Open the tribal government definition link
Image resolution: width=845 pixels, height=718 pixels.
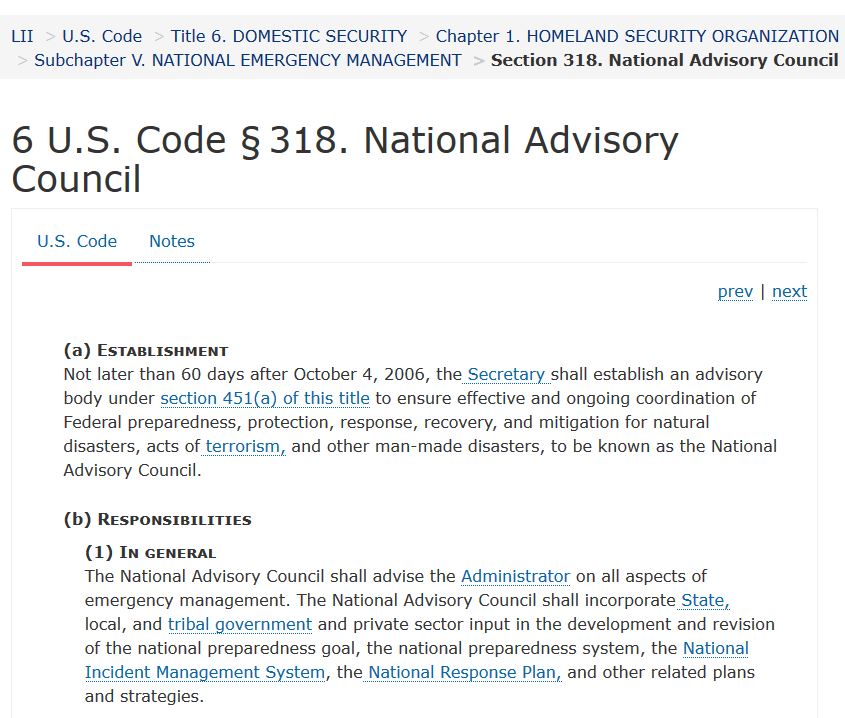point(240,624)
